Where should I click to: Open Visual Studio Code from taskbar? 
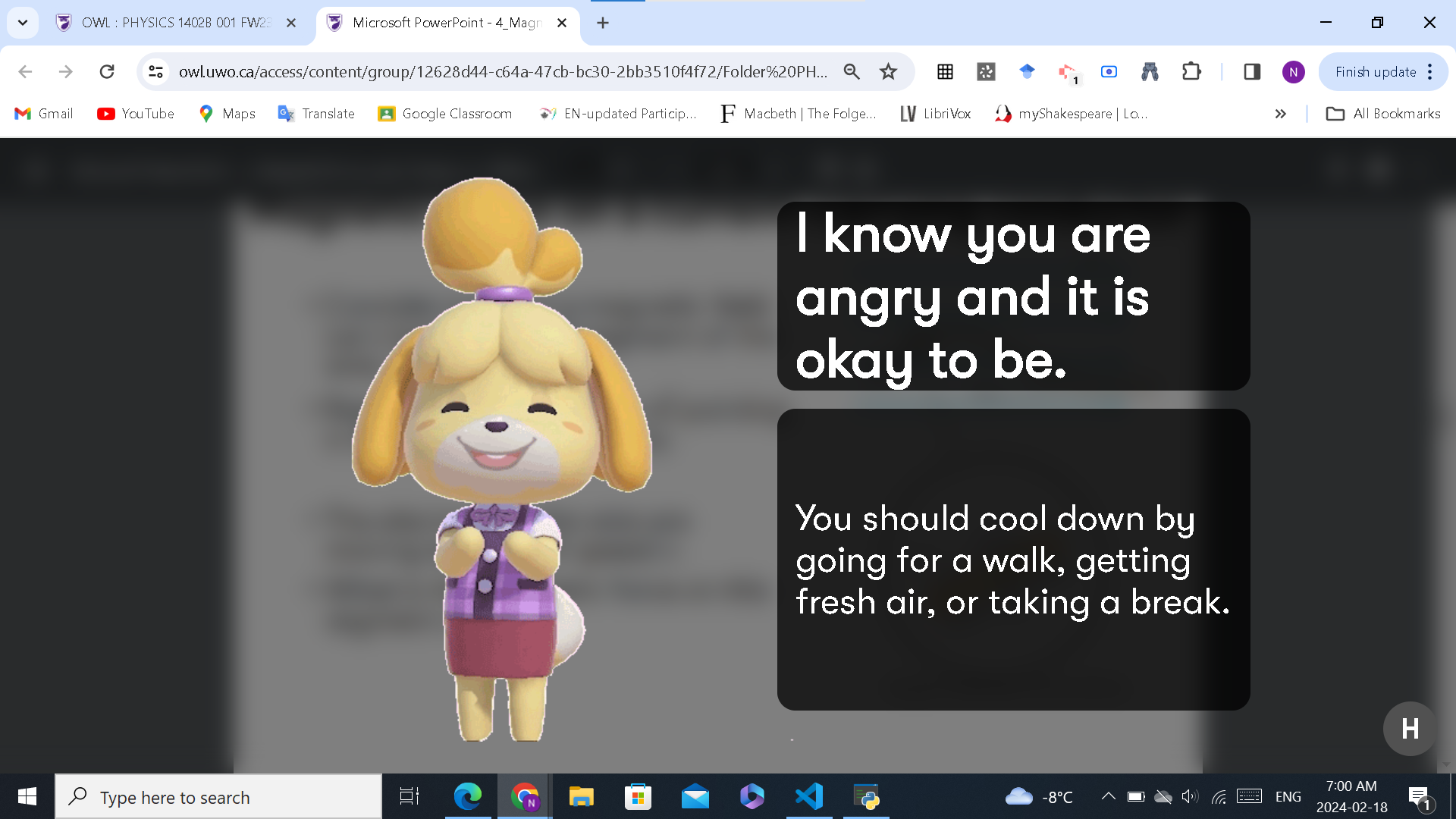pyautogui.click(x=809, y=796)
